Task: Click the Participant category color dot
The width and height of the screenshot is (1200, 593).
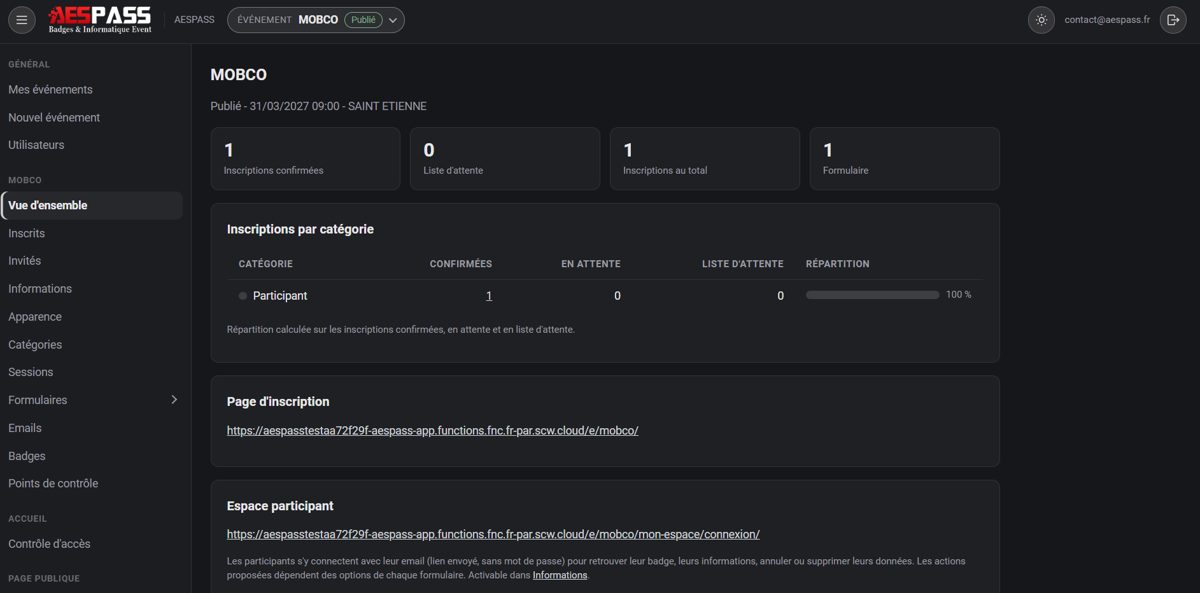Action: [243, 296]
